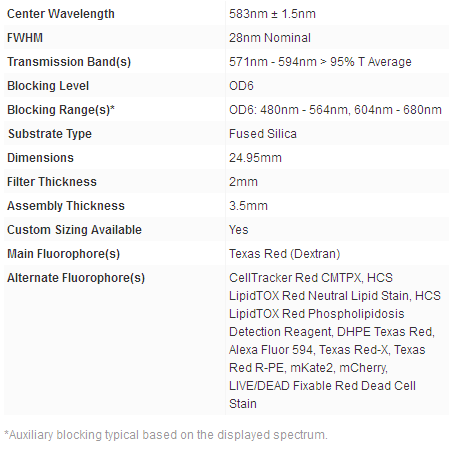Image resolution: width=455 pixels, height=452 pixels.
Task: Click the auxiliary blocking footnote text
Action: [x=166, y=435]
